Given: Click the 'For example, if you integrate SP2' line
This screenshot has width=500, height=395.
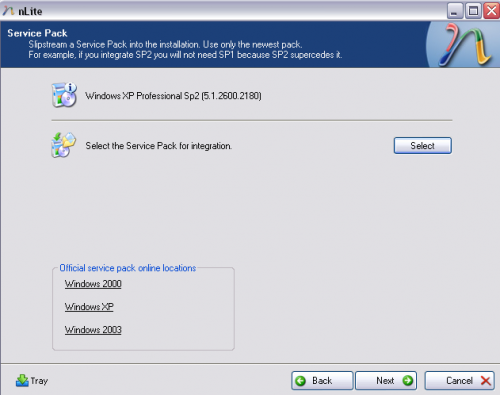Looking at the screenshot, I should [x=185, y=55].
